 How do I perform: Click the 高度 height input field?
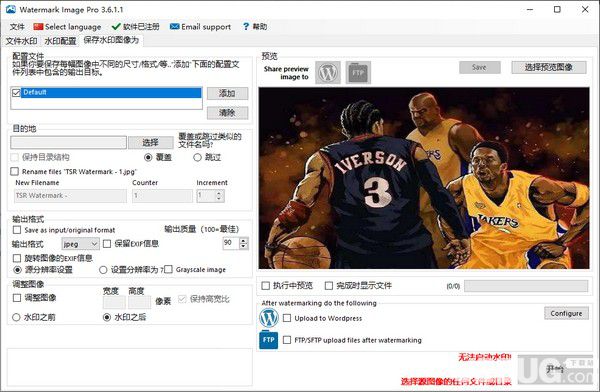pos(139,302)
